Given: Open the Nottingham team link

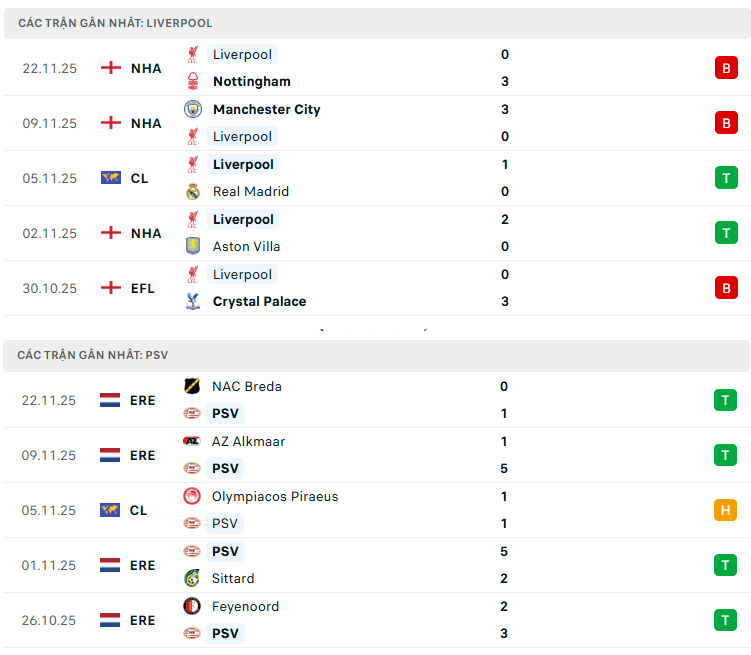Looking at the screenshot, I should (252, 82).
